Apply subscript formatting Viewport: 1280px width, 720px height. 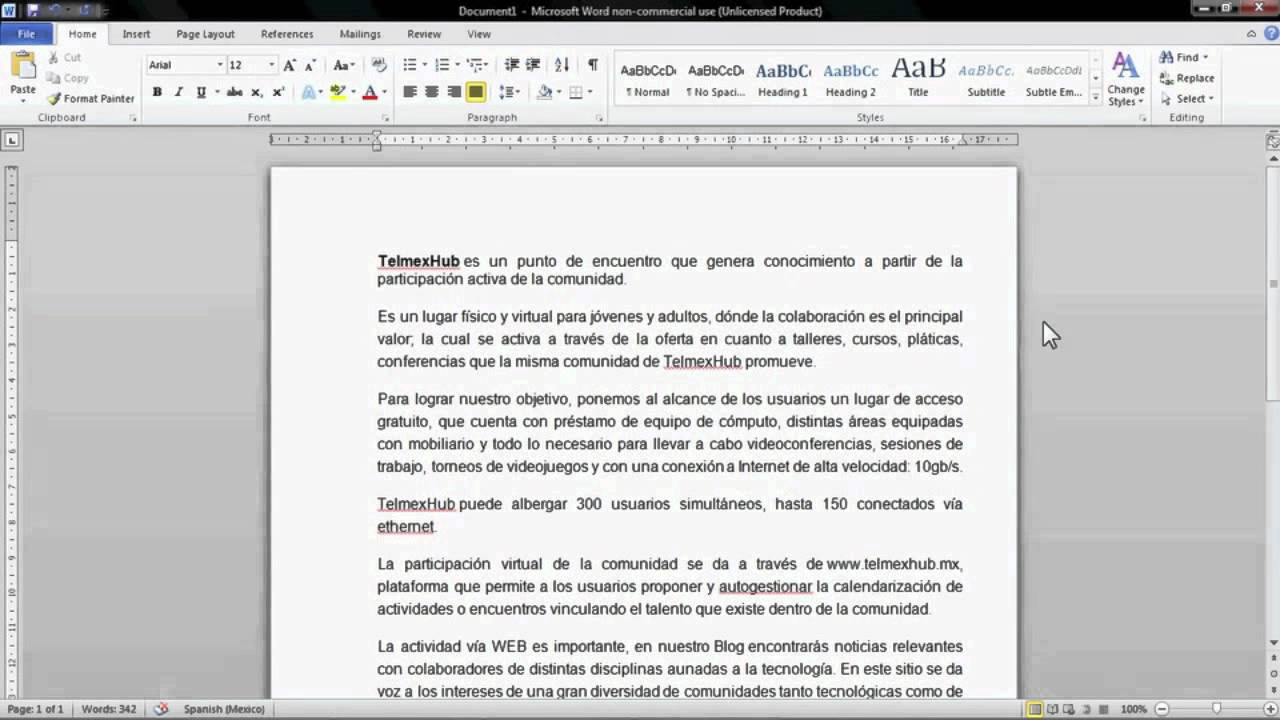257,92
